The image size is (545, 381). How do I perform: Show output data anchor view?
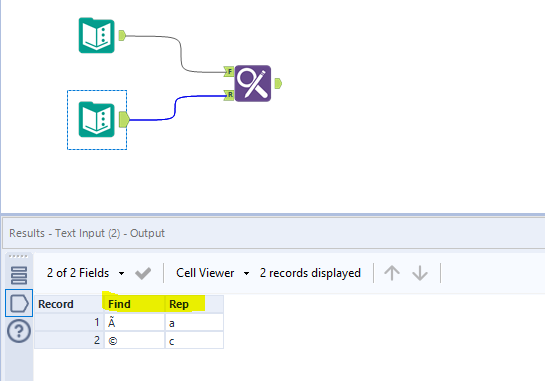click(x=19, y=303)
